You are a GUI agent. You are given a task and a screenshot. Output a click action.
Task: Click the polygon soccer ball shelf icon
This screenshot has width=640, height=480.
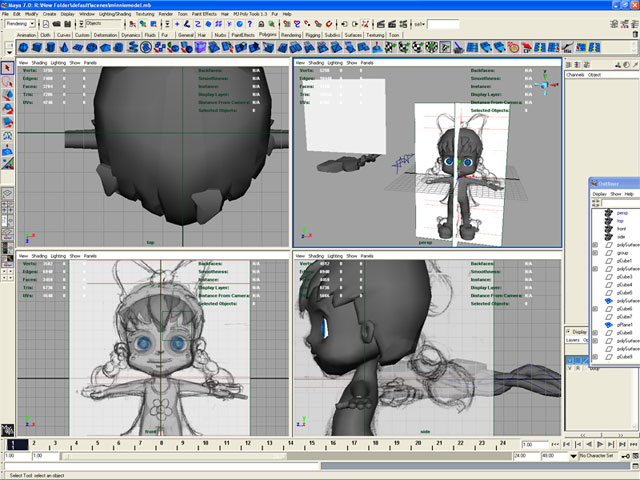pyautogui.click(x=146, y=47)
